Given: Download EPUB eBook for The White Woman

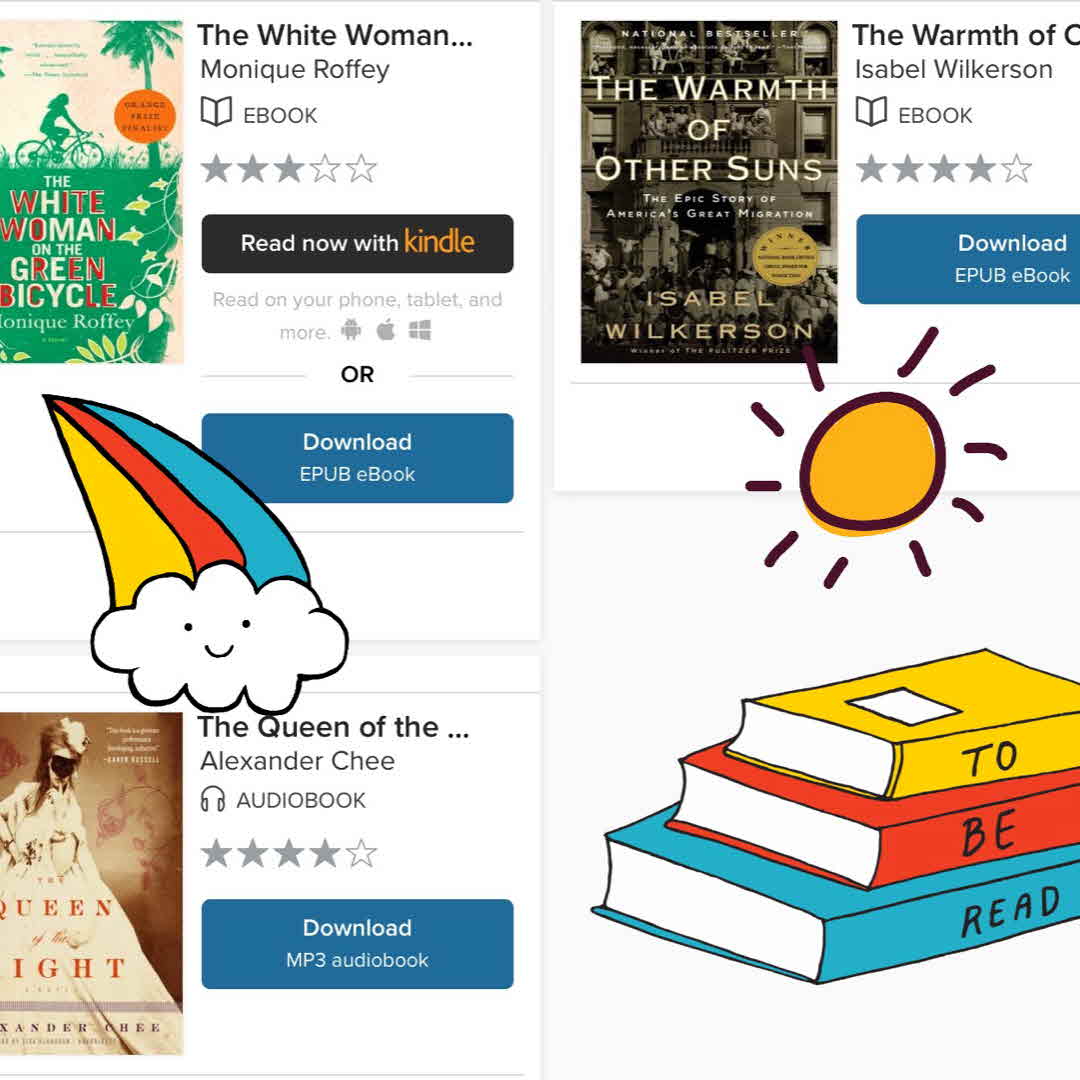Looking at the screenshot, I should tap(357, 457).
